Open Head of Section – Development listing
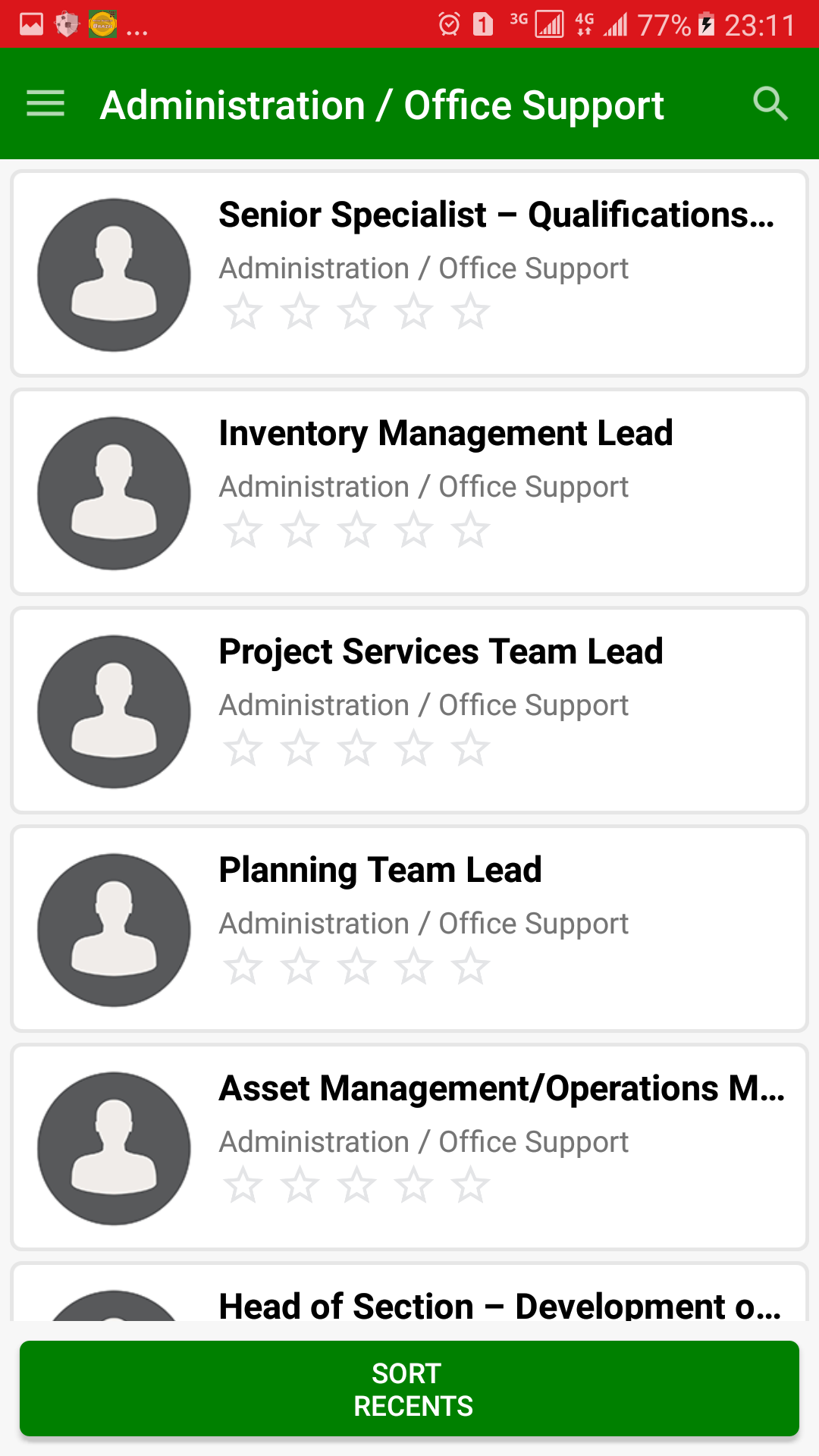This screenshot has width=819, height=1456. tap(499, 1304)
